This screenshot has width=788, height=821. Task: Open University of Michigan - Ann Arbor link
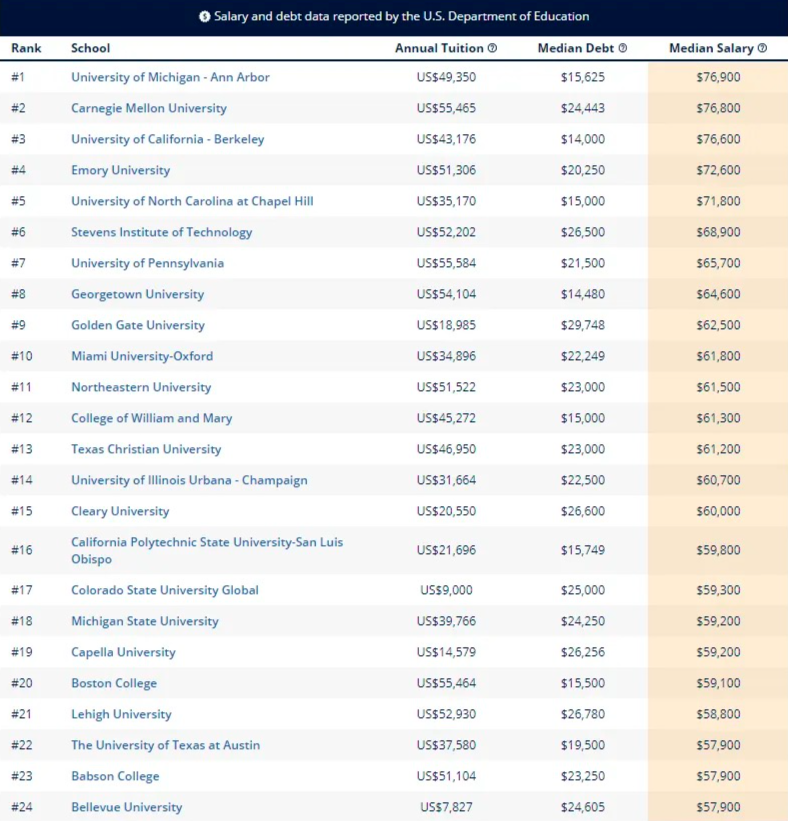tap(170, 77)
